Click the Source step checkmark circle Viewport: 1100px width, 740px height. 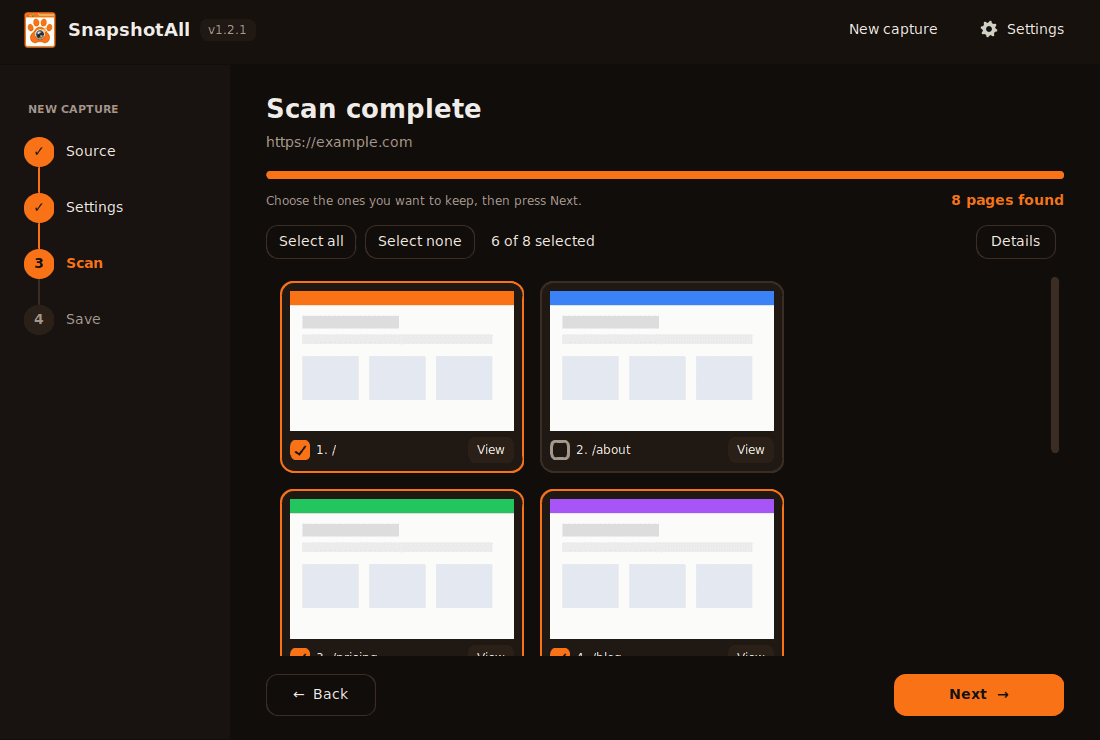39,152
